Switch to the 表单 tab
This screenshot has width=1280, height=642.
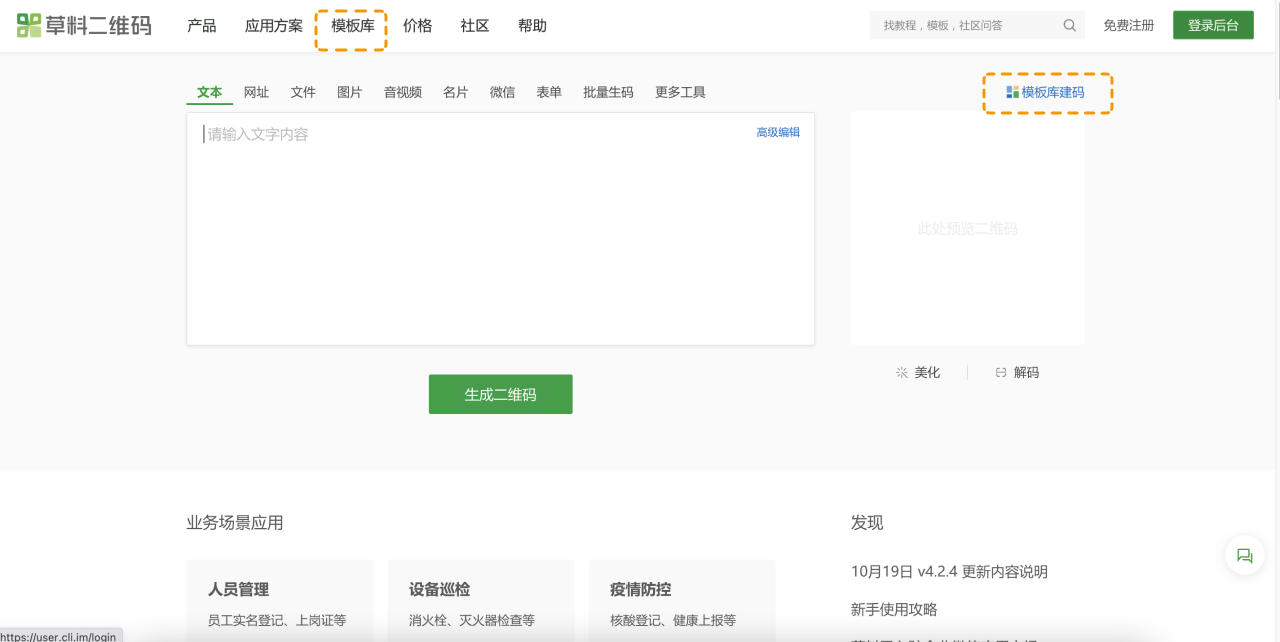(x=549, y=92)
